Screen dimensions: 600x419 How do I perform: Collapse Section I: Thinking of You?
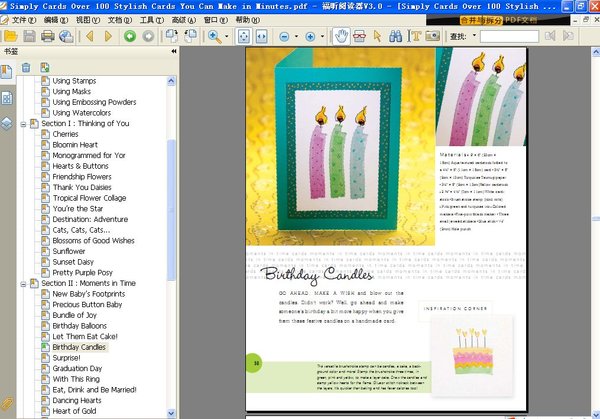(24, 124)
